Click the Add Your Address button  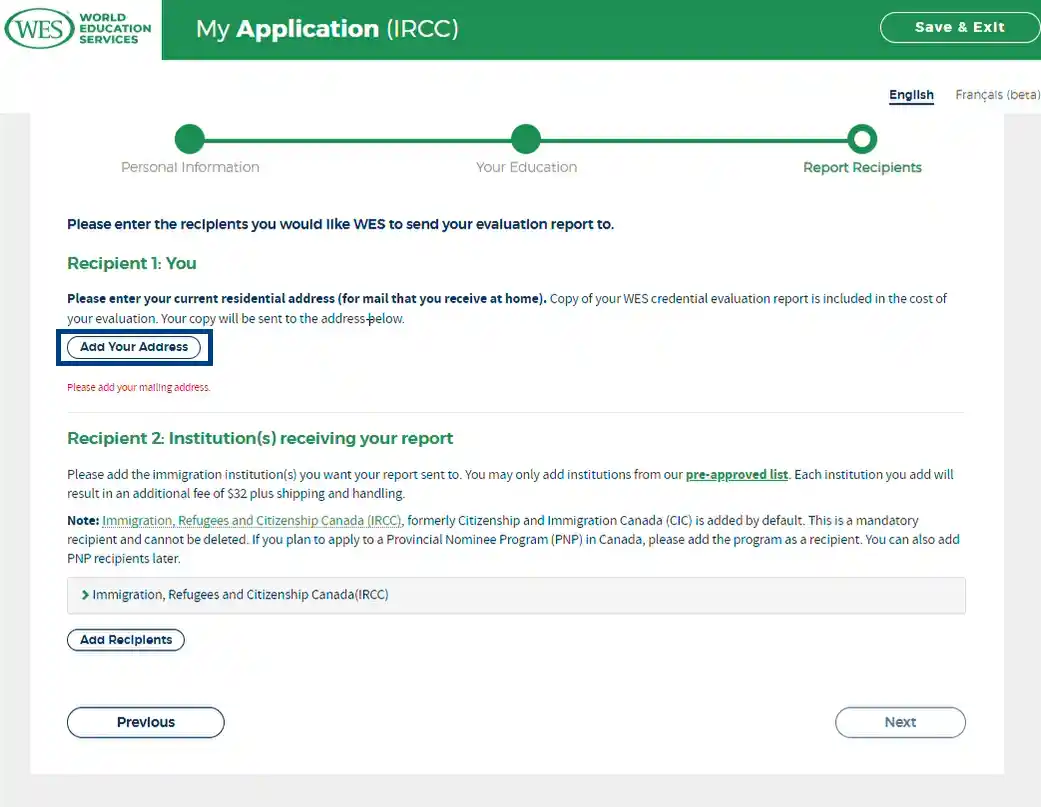tap(134, 347)
